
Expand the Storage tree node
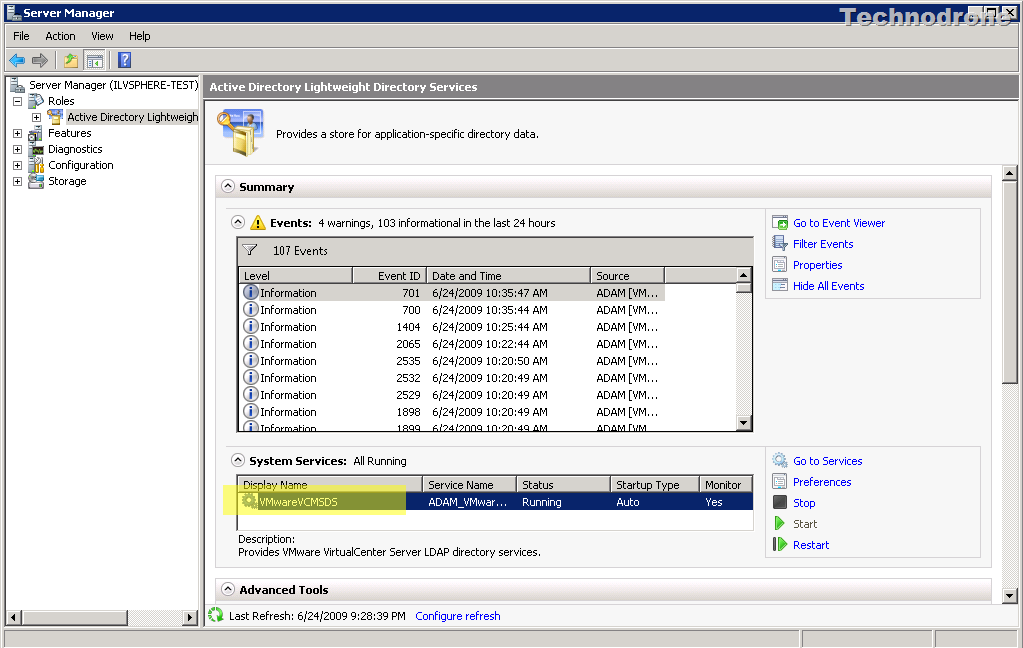18,181
